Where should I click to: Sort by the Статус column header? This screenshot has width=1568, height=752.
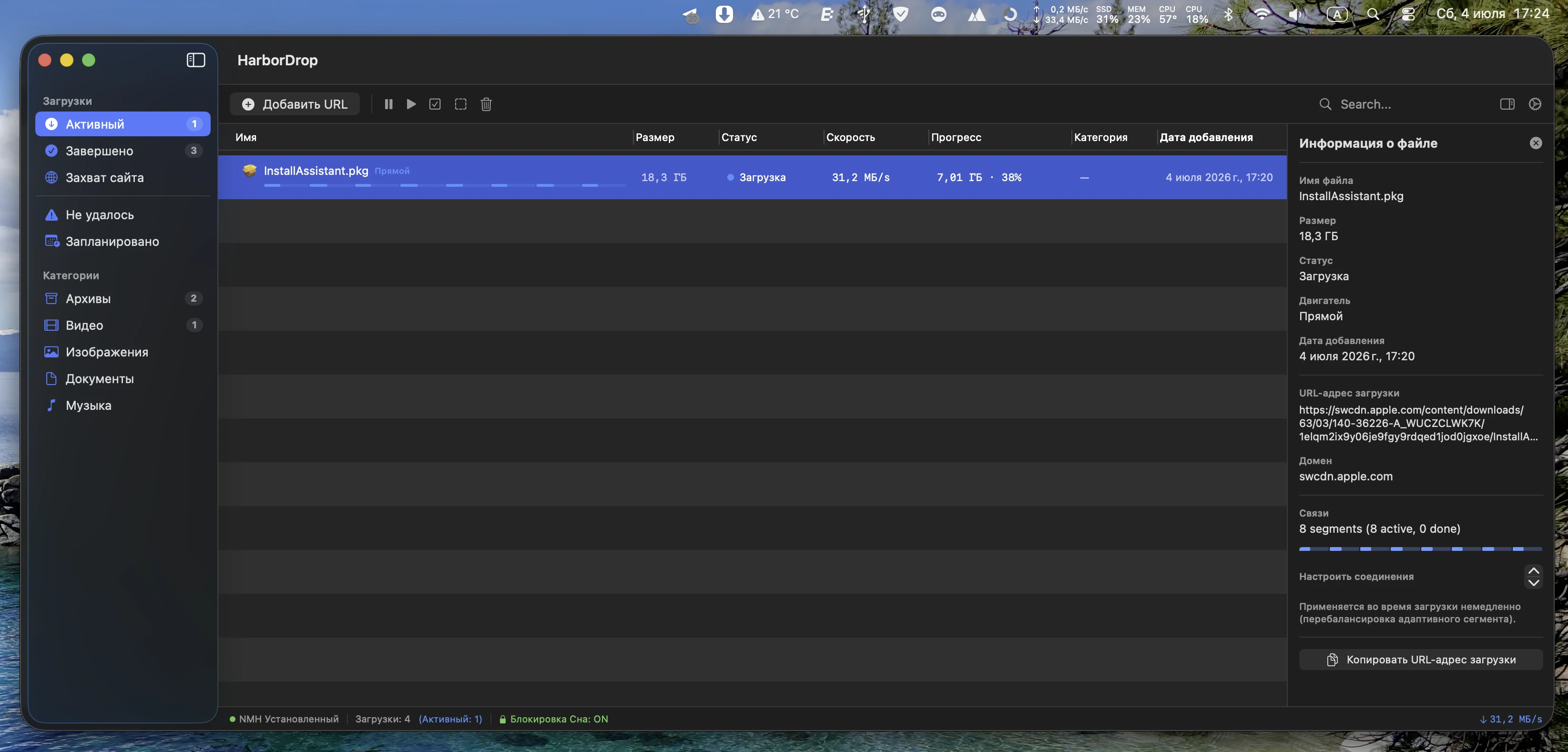pyautogui.click(x=739, y=138)
